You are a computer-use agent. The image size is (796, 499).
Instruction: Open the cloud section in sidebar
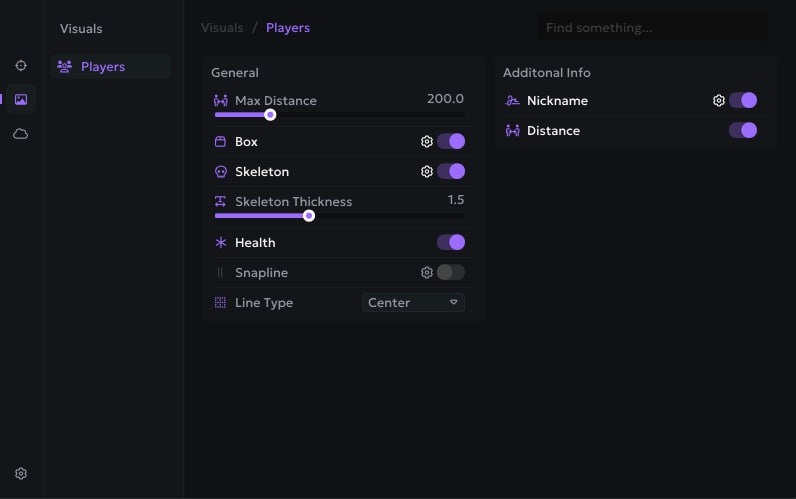21,133
